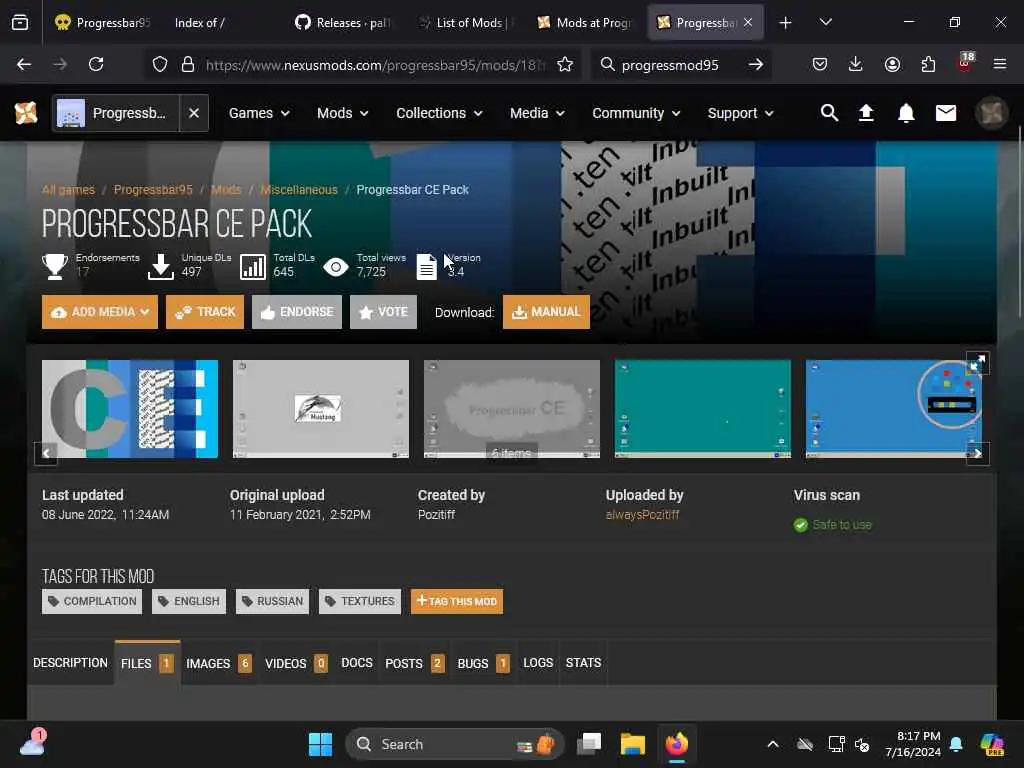Click the Pocket save icon
This screenshot has height=768, width=1024.
coord(820,64)
